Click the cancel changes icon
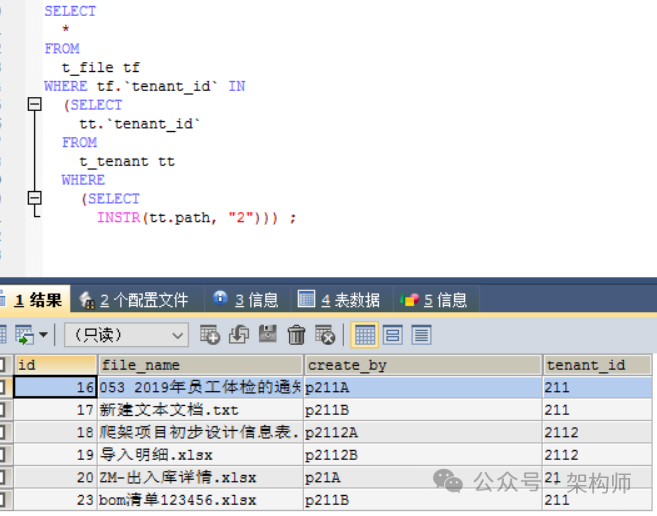Screen dimensions: 657x516 [x=325, y=334]
